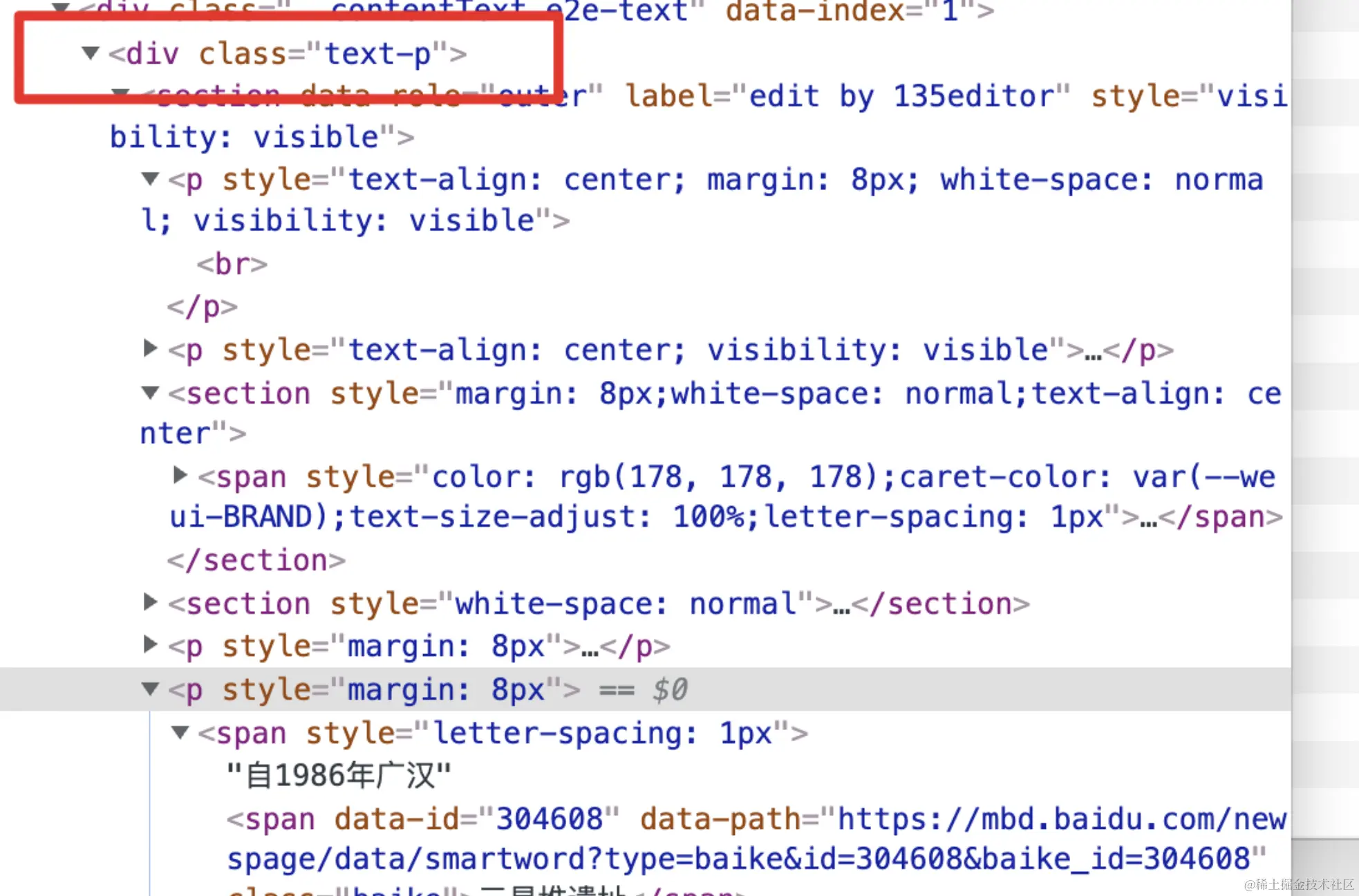
Task: Expand the p text-align center visibility node
Action: click(150, 348)
